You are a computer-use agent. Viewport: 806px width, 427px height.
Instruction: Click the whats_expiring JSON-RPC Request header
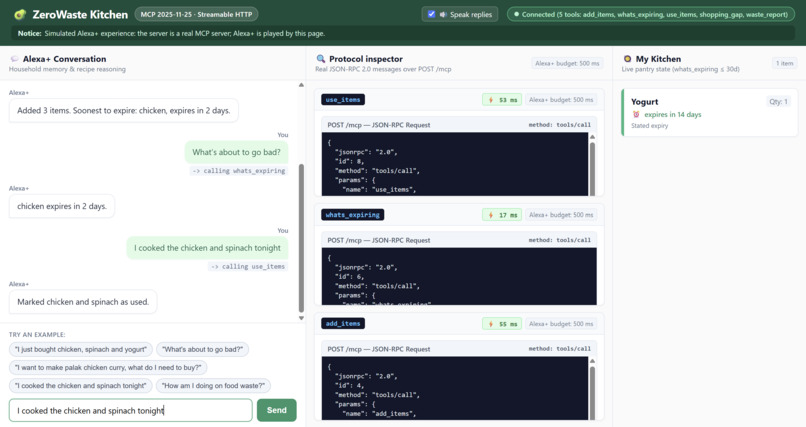[x=459, y=240]
